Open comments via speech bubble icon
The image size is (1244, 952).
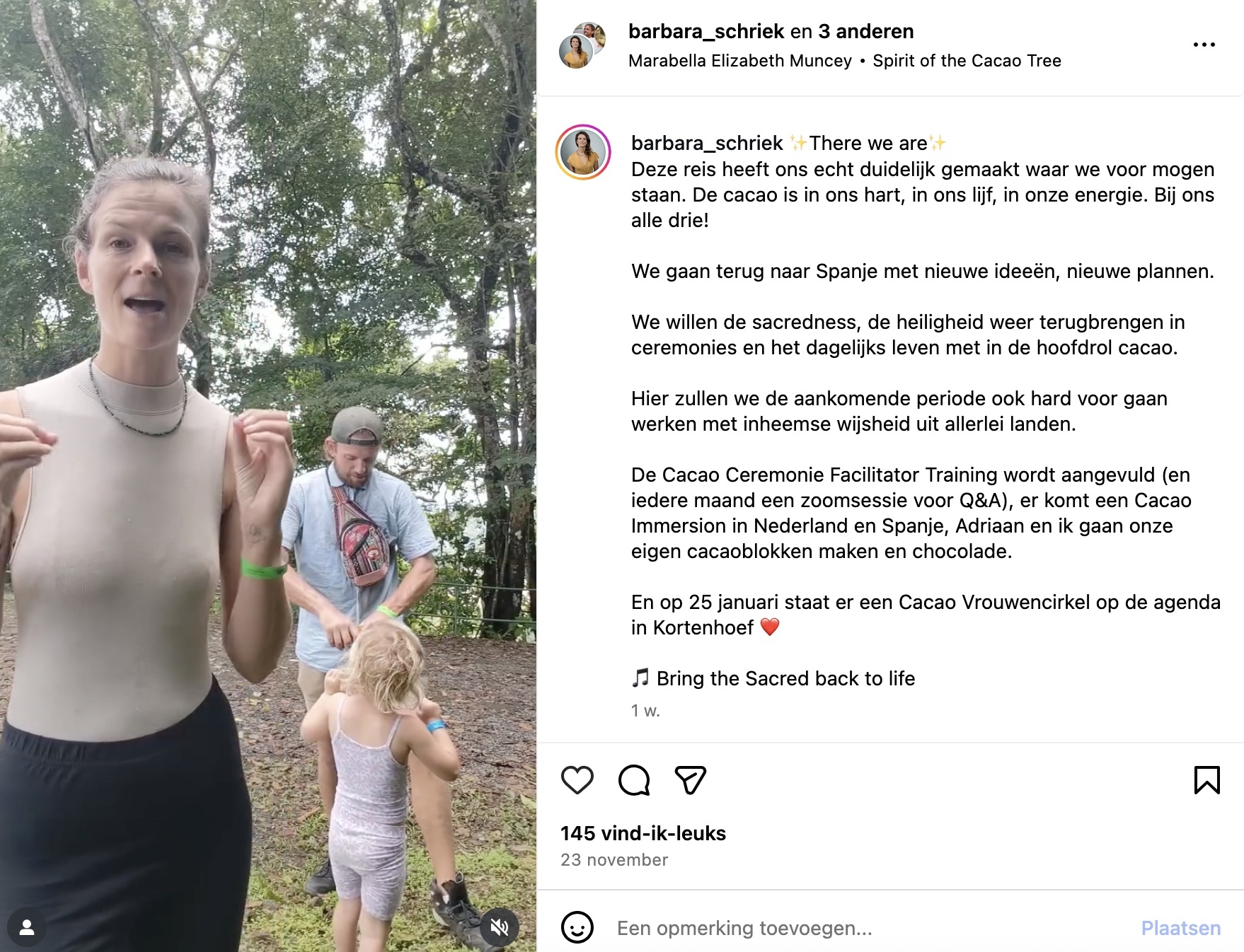(634, 780)
